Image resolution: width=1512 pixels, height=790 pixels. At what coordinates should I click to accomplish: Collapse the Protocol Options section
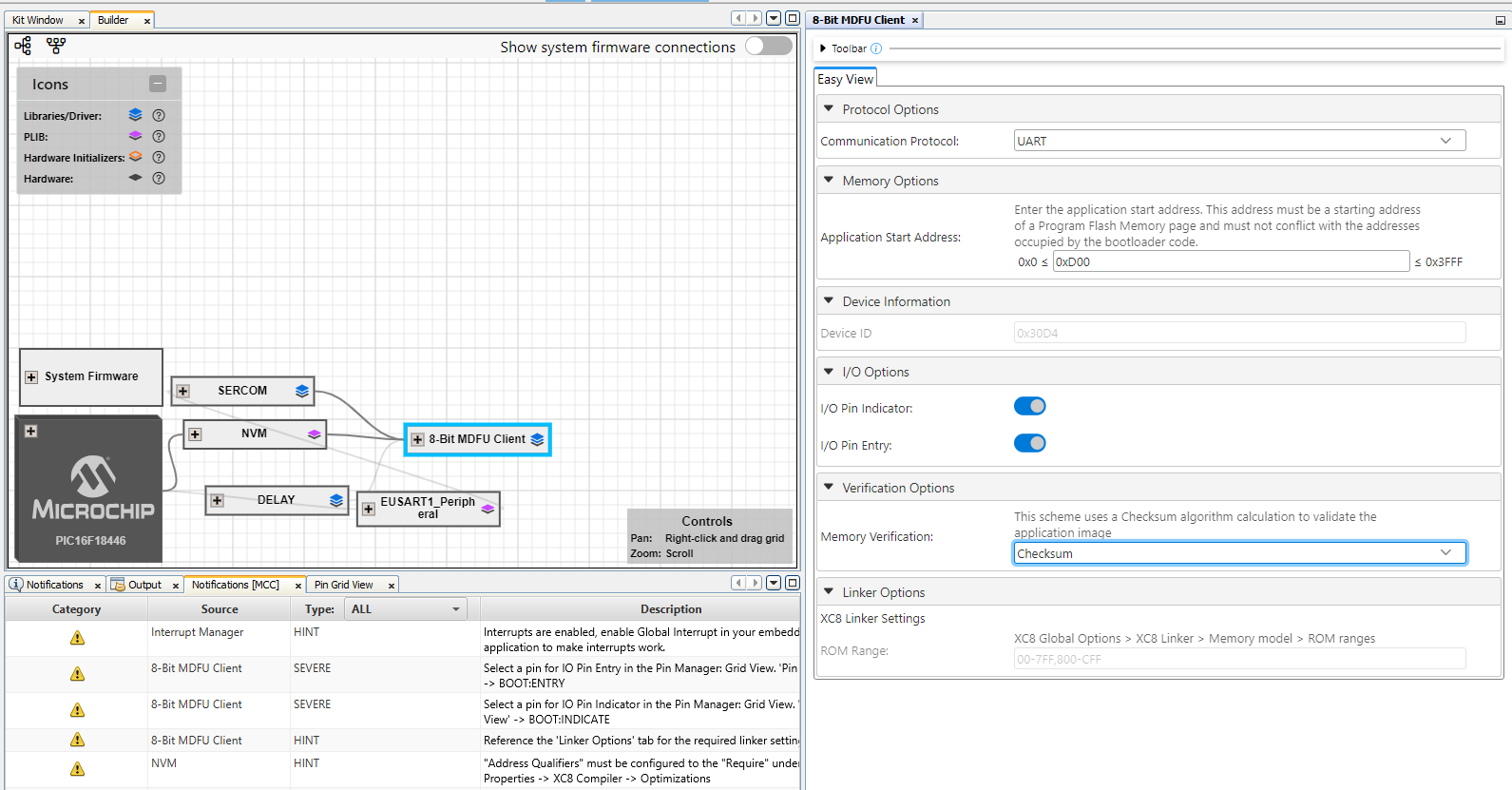point(829,109)
